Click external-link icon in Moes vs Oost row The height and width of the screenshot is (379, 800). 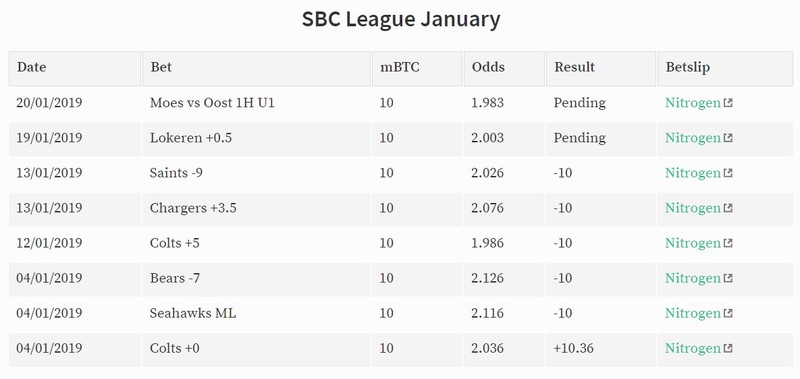pyautogui.click(x=728, y=103)
